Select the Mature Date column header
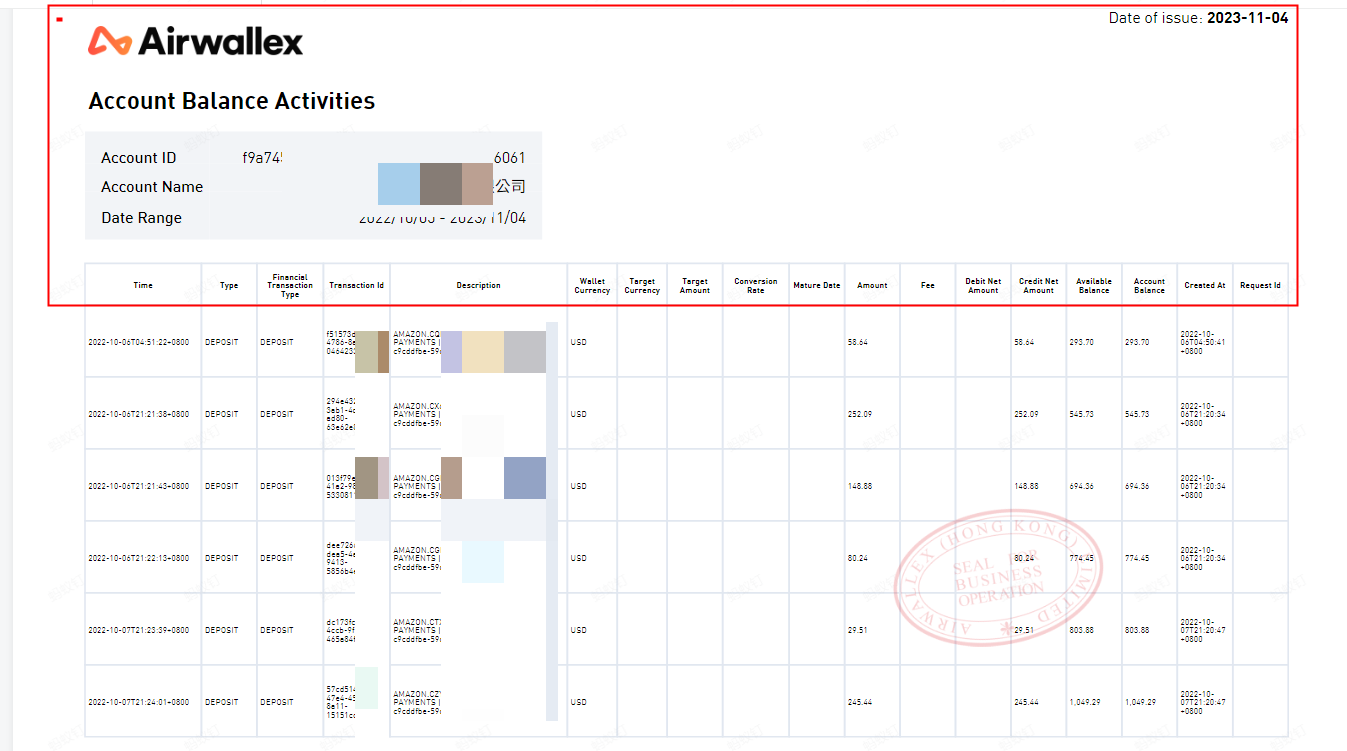This screenshot has width=1347, height=751. 816,285
